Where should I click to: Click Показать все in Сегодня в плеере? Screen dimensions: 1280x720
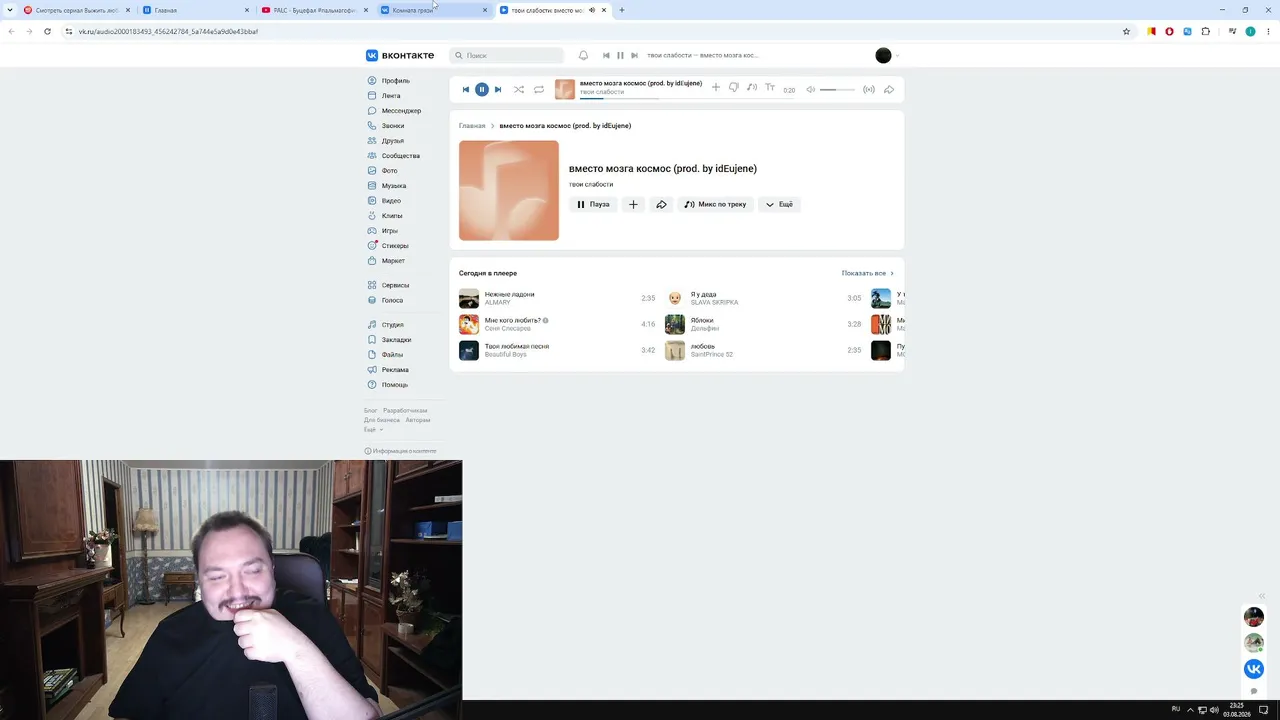(x=867, y=273)
